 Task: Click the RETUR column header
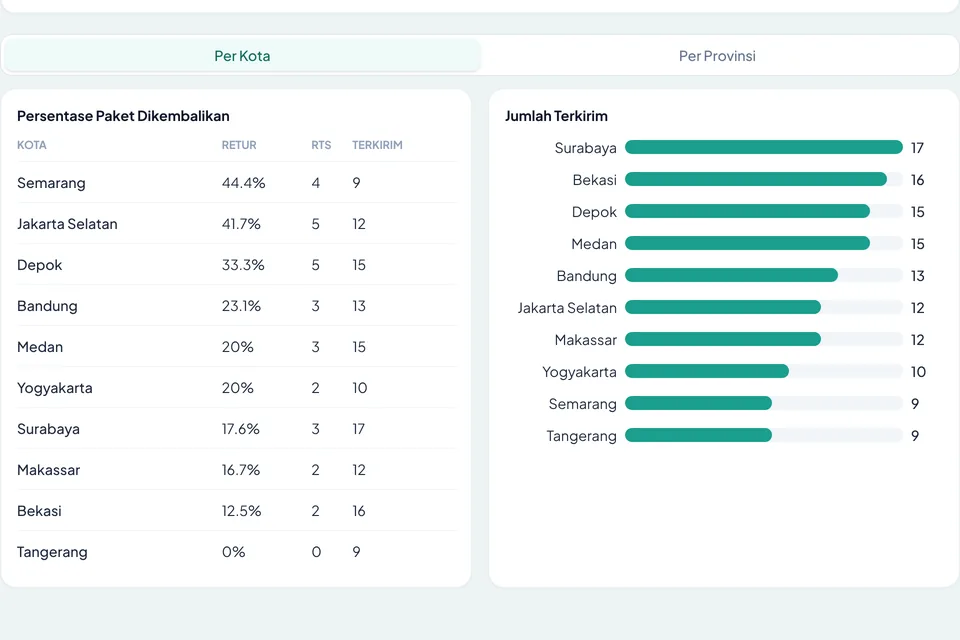click(x=239, y=145)
